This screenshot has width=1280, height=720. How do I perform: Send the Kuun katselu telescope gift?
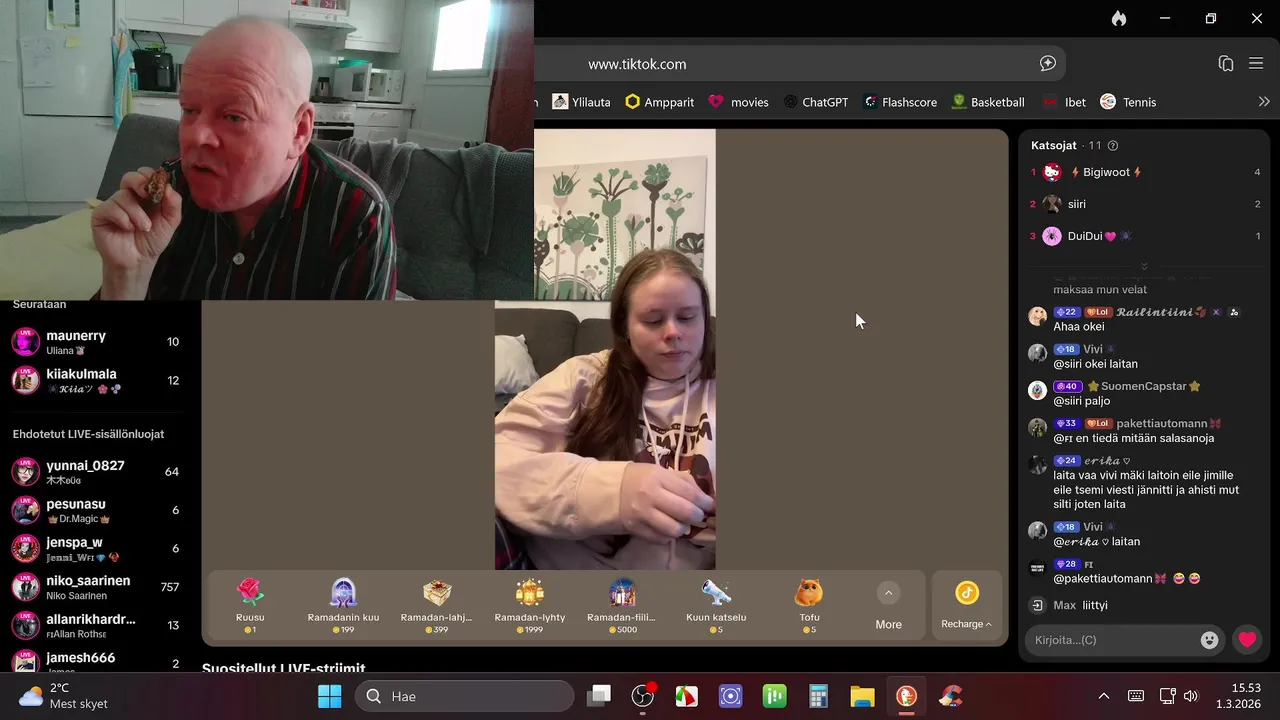(716, 606)
